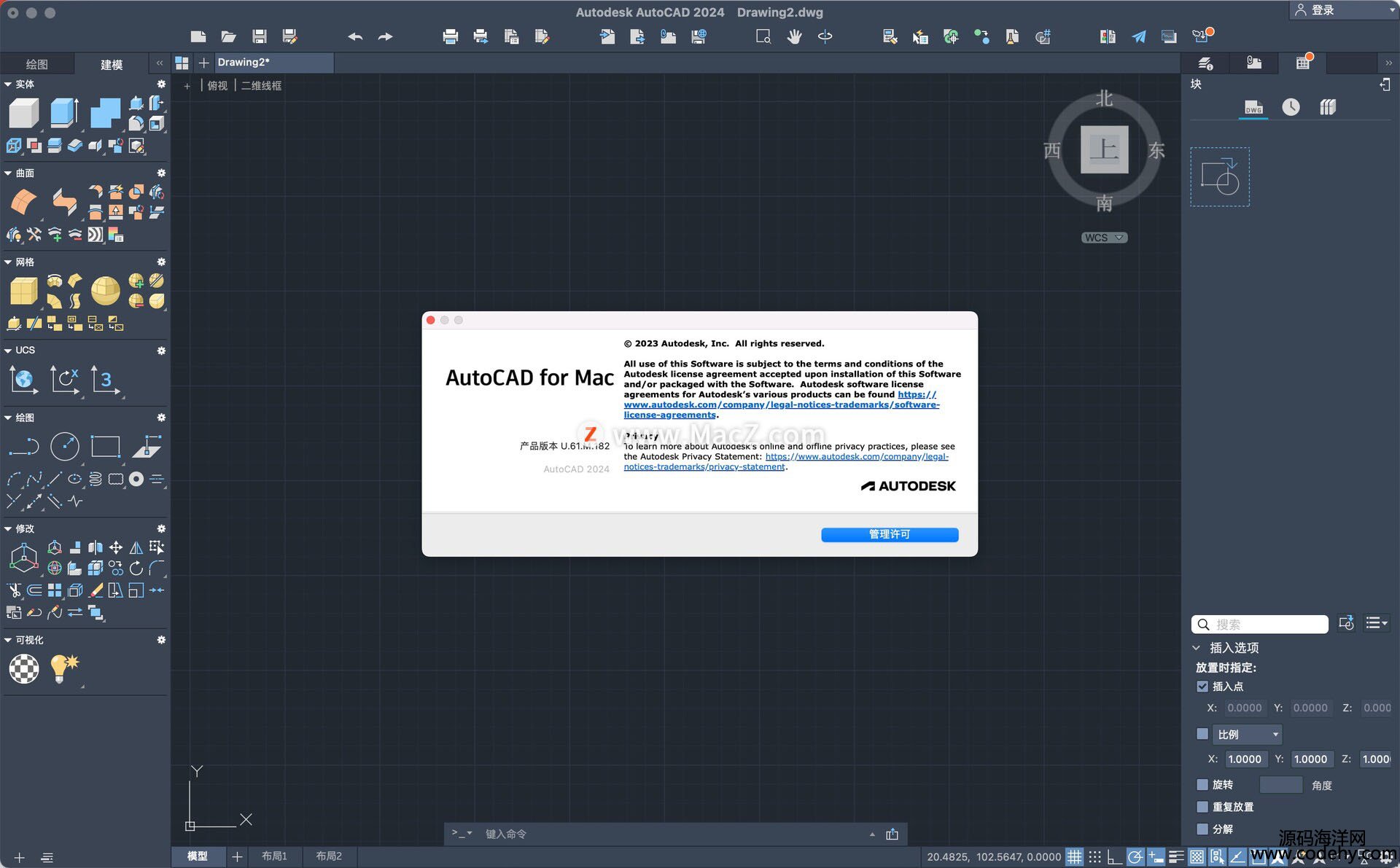Open the software license agreements link
The height and width of the screenshot is (868, 1400).
[781, 404]
